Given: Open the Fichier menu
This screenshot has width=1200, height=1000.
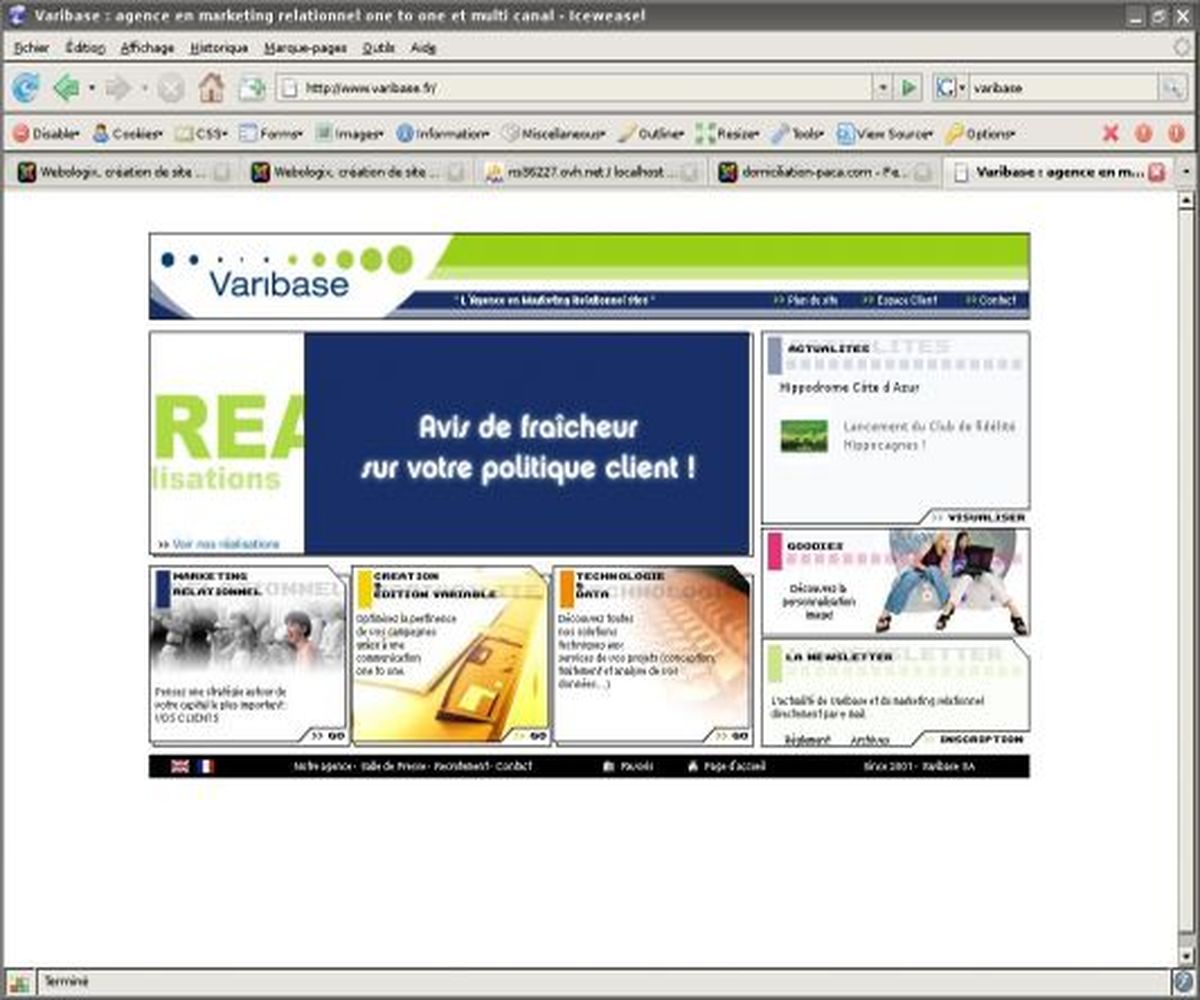Looking at the screenshot, I should tap(32, 47).
